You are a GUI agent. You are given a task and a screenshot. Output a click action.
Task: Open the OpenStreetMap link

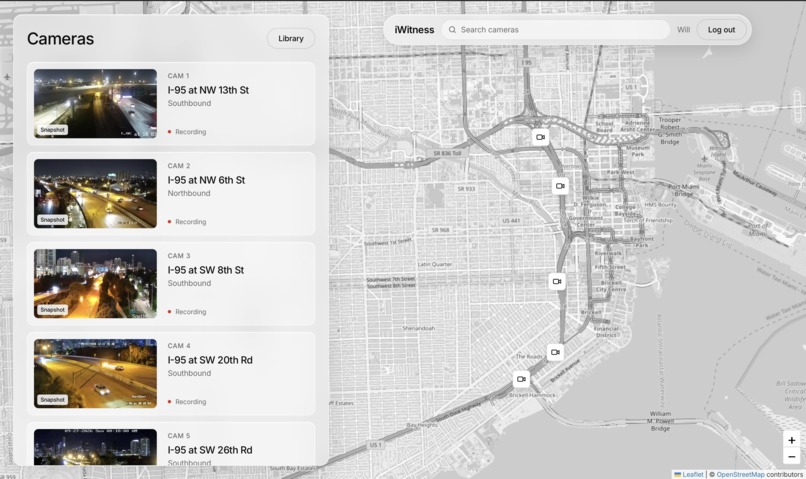[740, 474]
